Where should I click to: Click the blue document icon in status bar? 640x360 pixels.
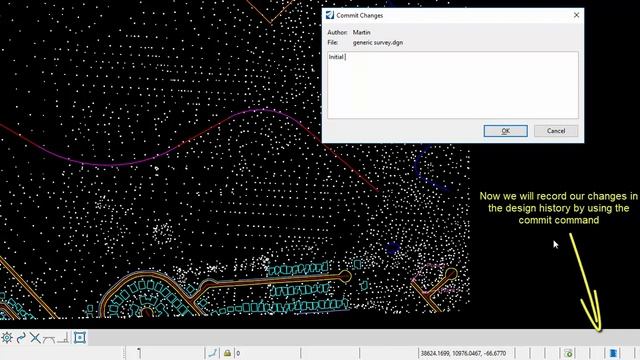point(613,353)
